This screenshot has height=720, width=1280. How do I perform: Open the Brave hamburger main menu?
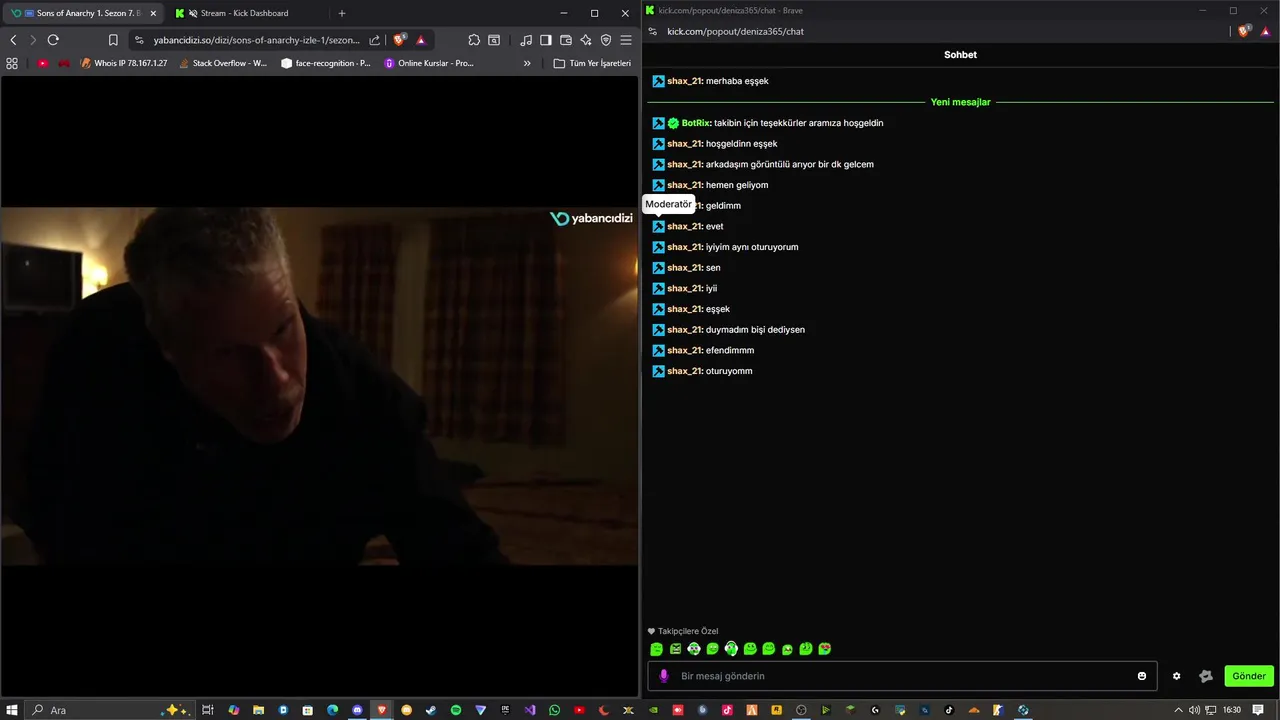(626, 40)
